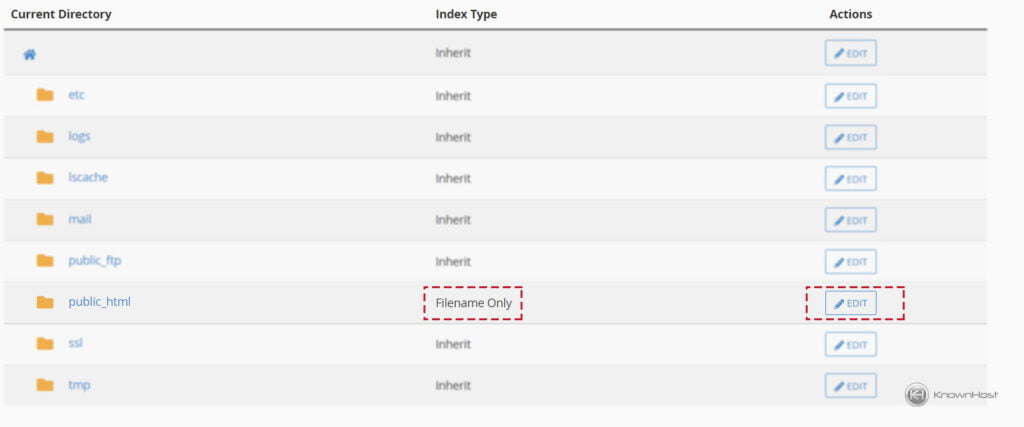Edit index settings for public_html
The height and width of the screenshot is (427, 1024).
[x=850, y=303]
